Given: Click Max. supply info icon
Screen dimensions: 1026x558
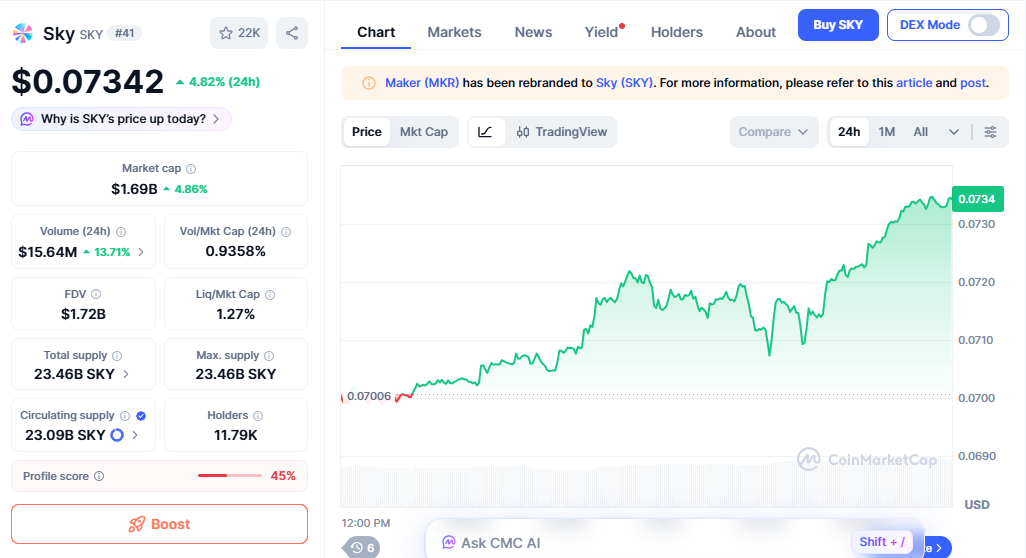Looking at the screenshot, I should [x=269, y=356].
